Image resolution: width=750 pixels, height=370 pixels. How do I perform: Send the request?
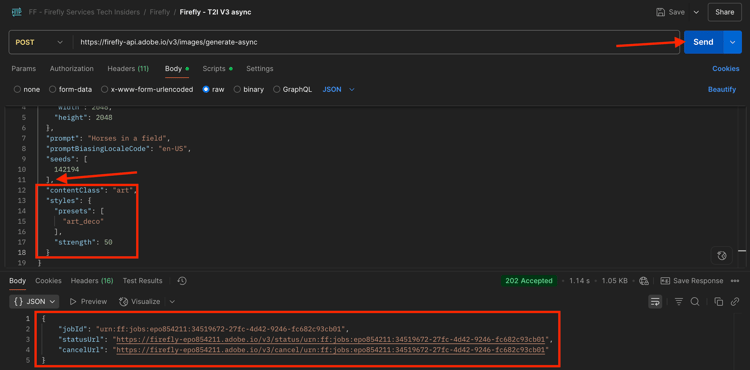click(703, 42)
